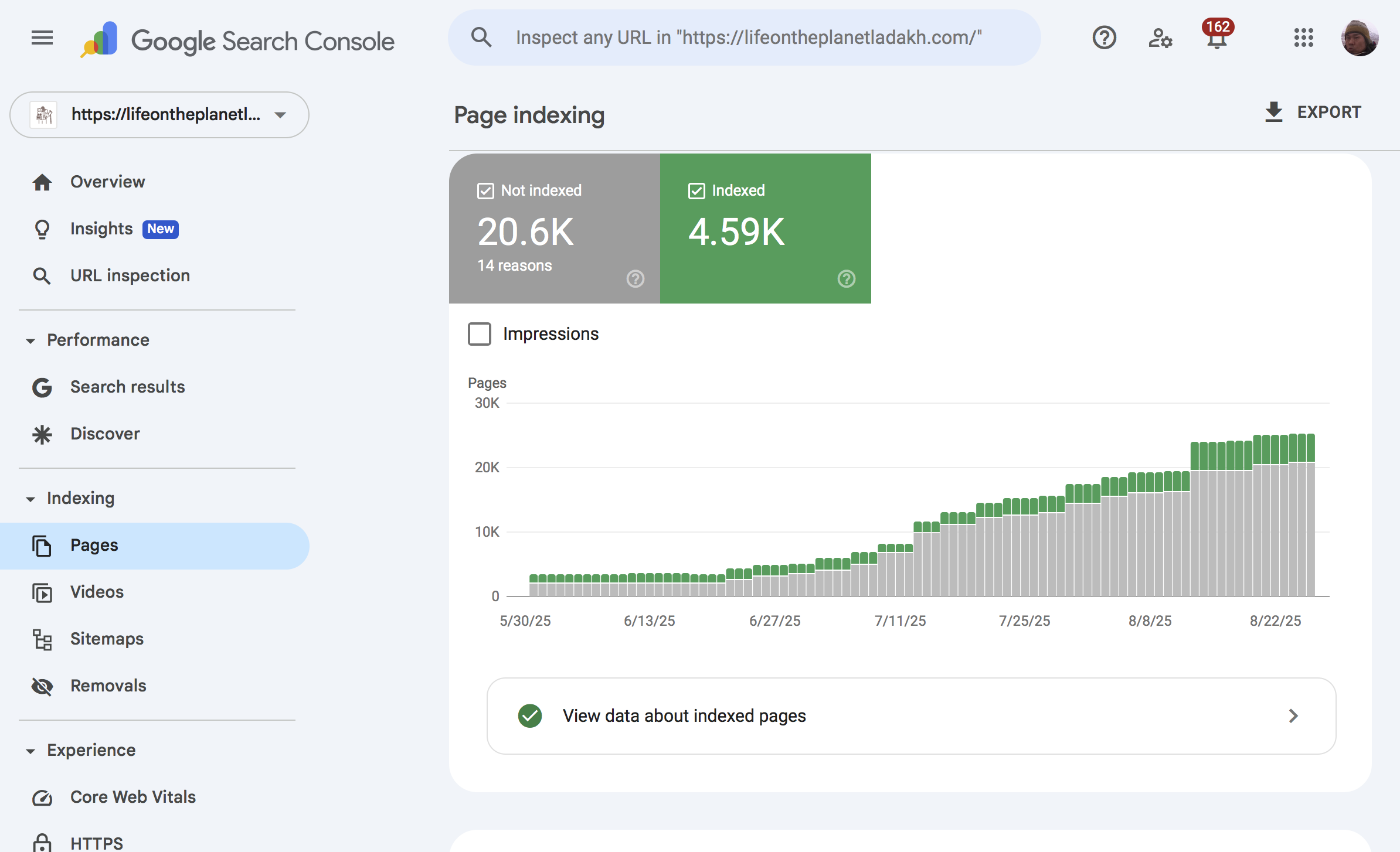Click the Discover asterisk icon
1400x852 pixels.
(42, 434)
